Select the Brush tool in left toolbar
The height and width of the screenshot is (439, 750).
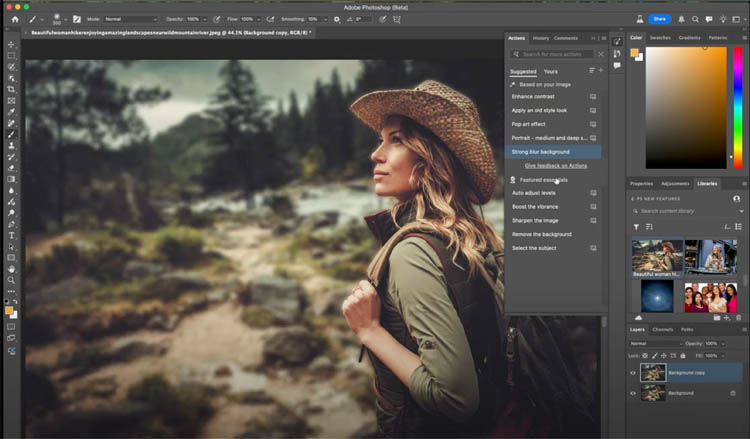point(11,134)
